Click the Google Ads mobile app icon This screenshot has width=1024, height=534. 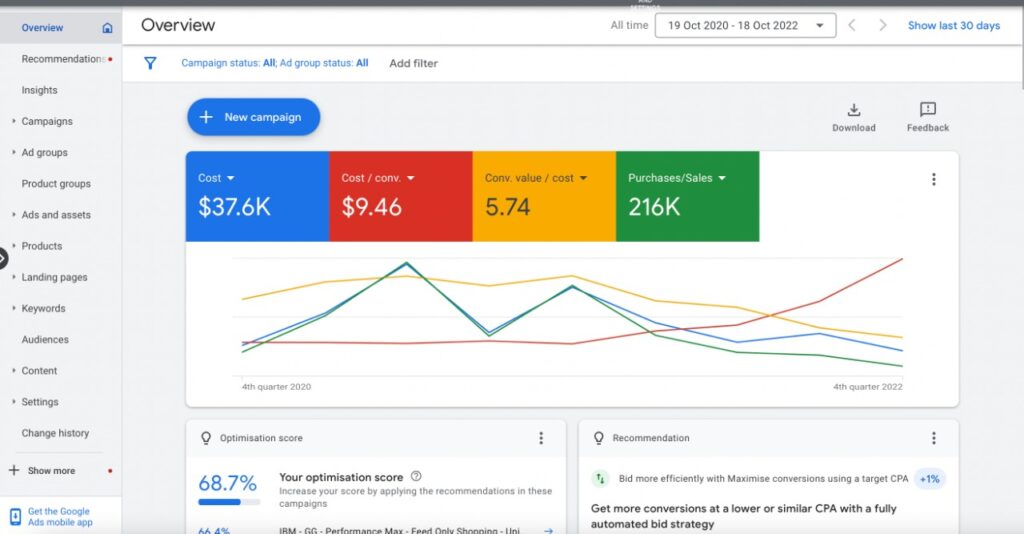[15, 516]
